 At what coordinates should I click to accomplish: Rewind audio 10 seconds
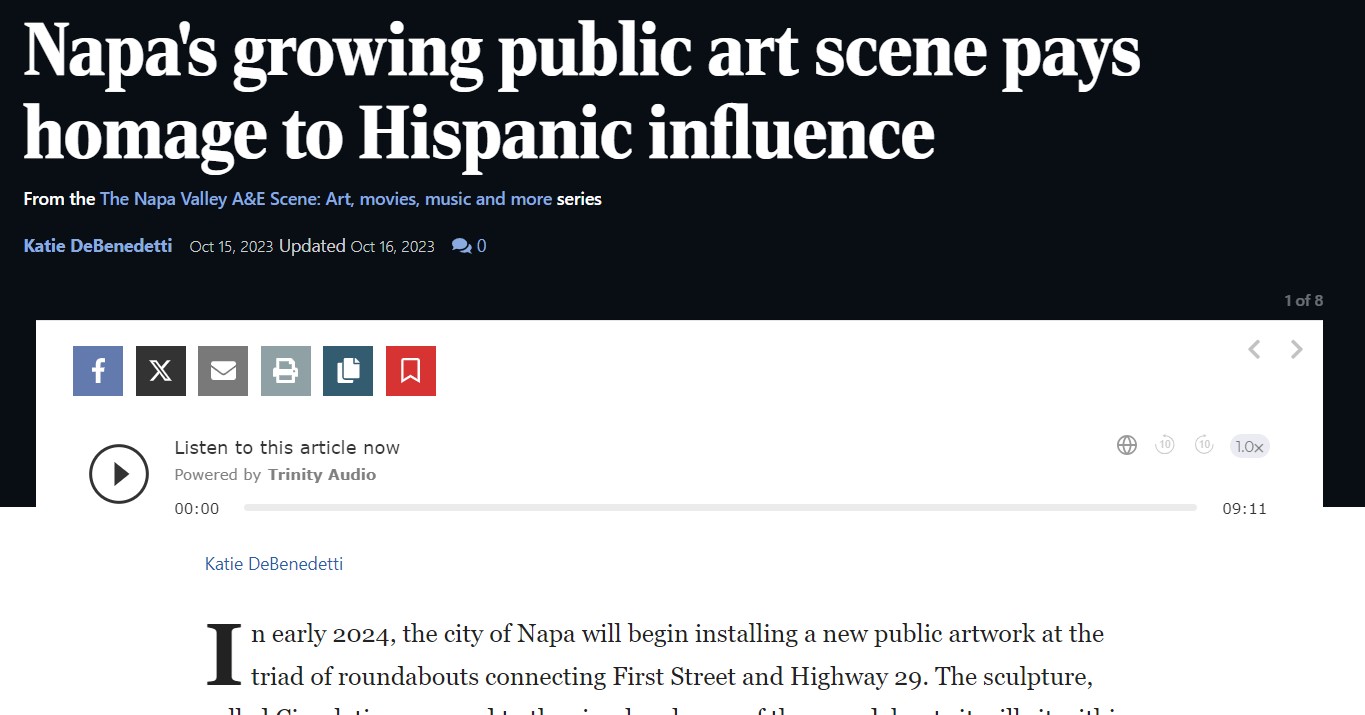pyautogui.click(x=1165, y=446)
